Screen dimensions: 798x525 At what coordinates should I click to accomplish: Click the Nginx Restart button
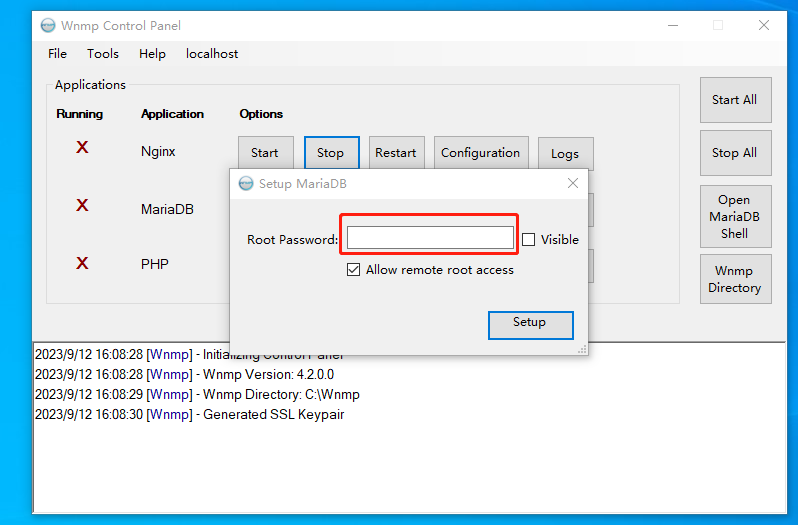coord(396,153)
